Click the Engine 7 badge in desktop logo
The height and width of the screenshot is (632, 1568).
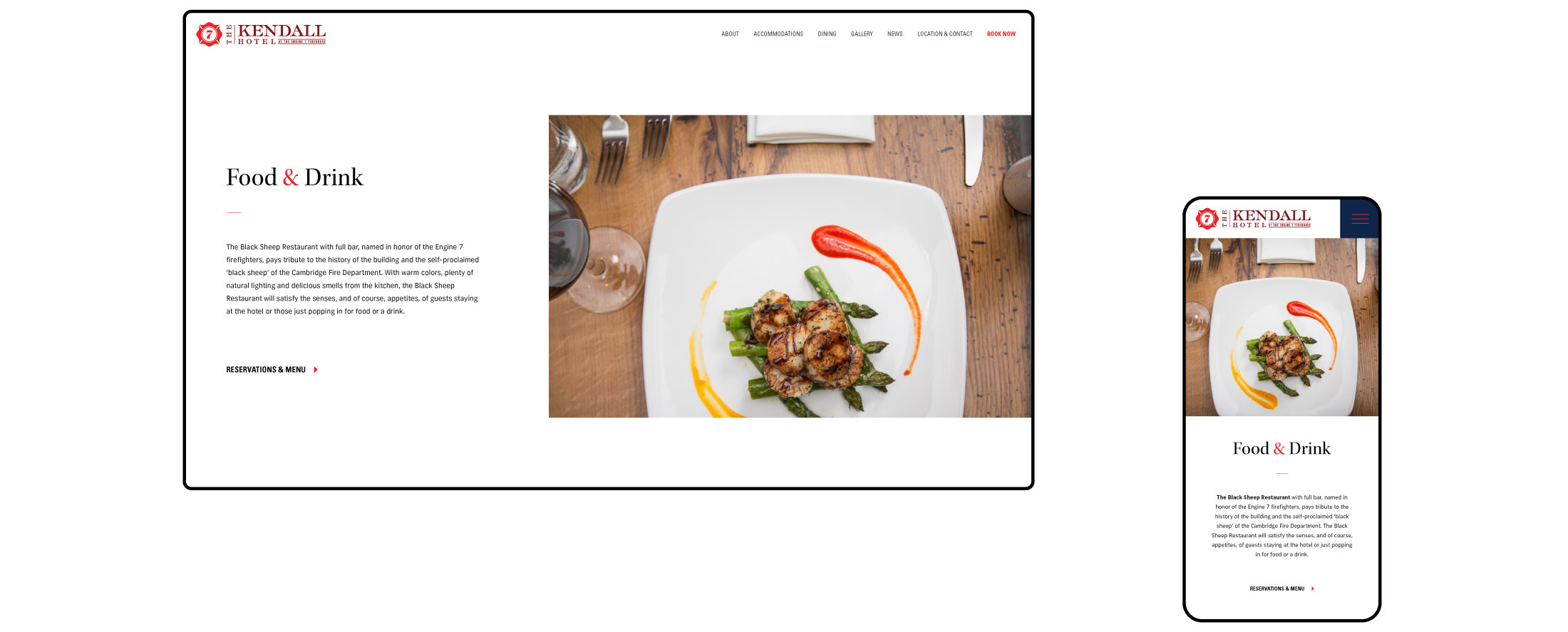click(209, 34)
